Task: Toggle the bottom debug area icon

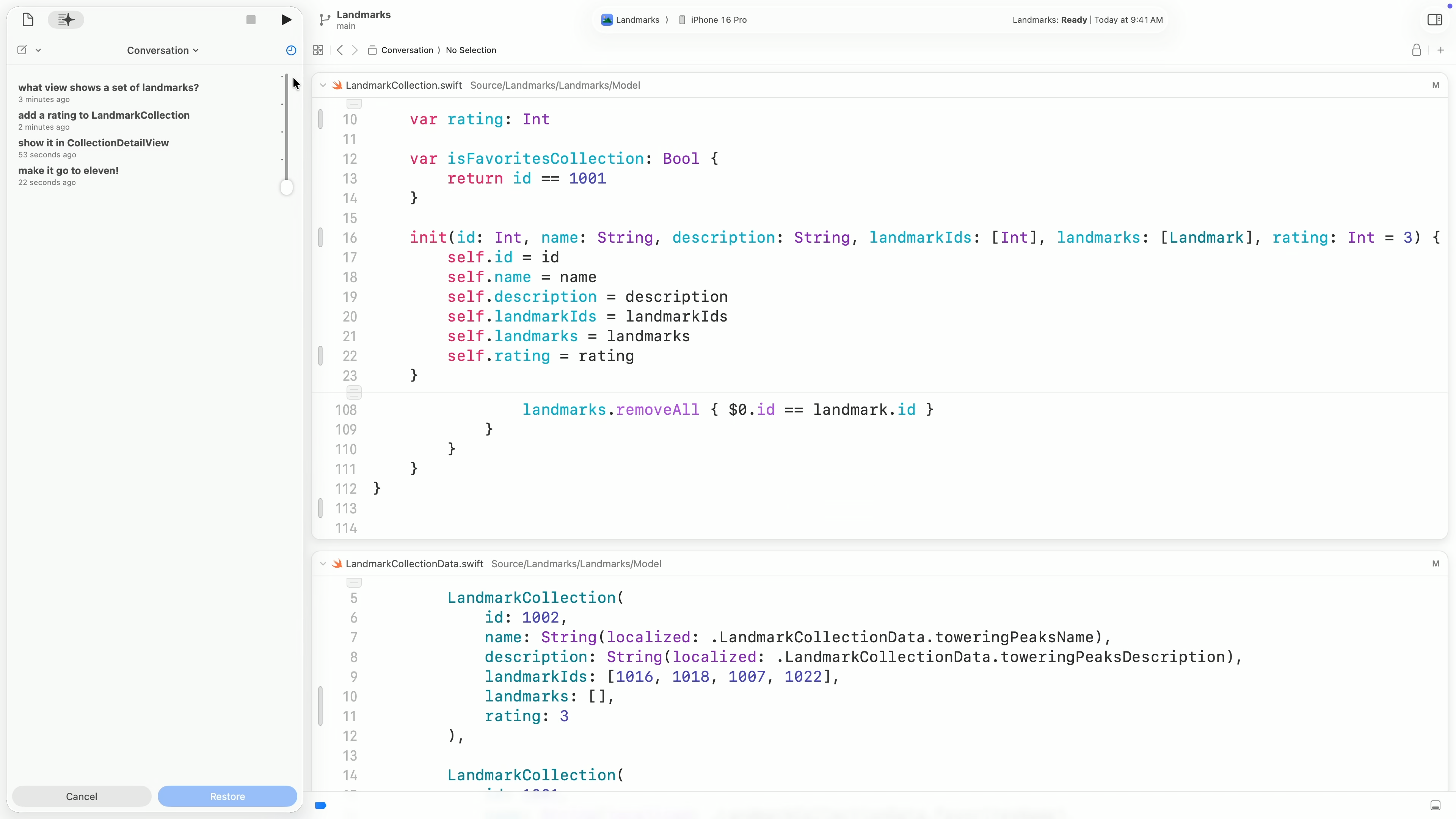Action: [x=1435, y=805]
